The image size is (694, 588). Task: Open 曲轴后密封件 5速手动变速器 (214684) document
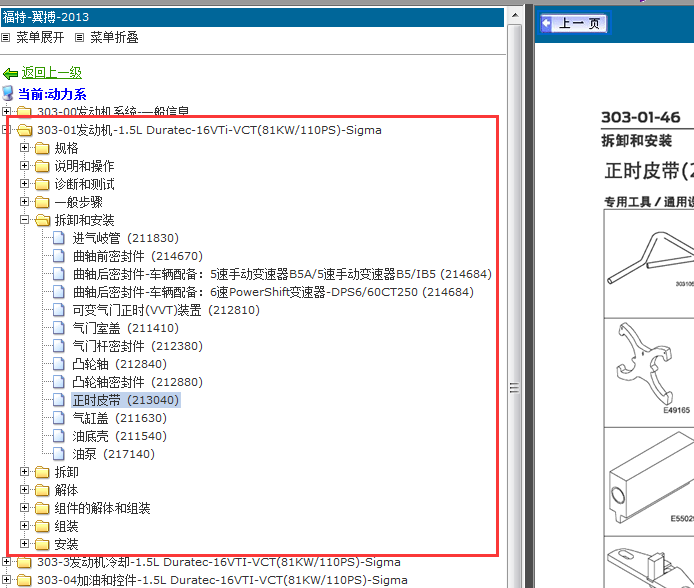(282, 274)
